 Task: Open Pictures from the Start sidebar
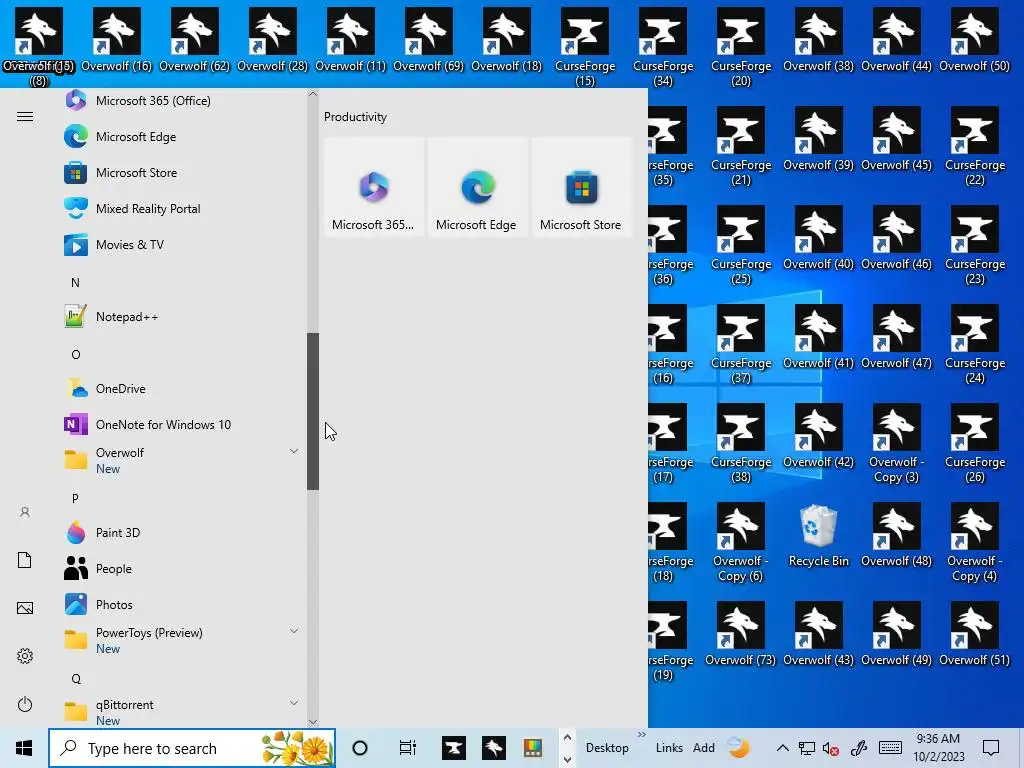point(25,608)
